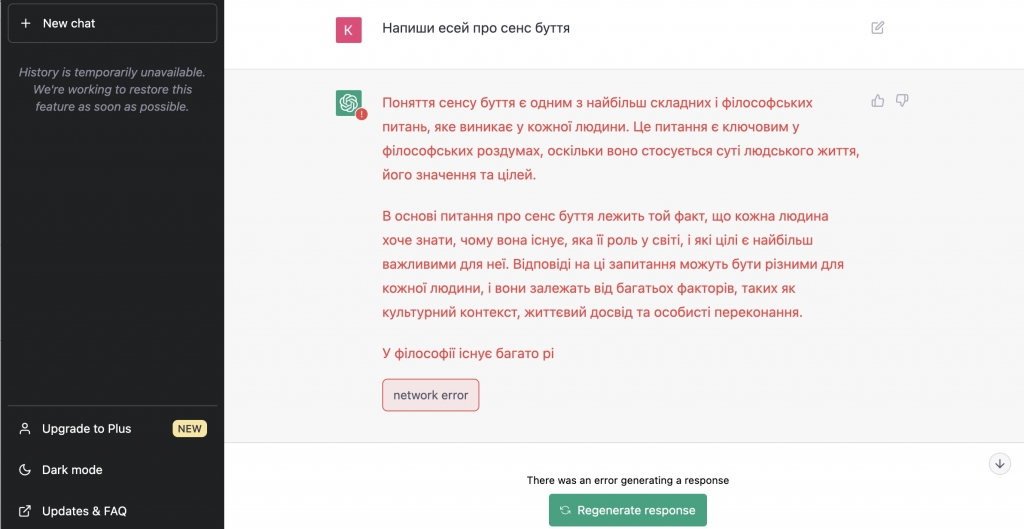Click the plus icon beside New chat
Screen dimensions: 1024x529
click(x=25, y=24)
